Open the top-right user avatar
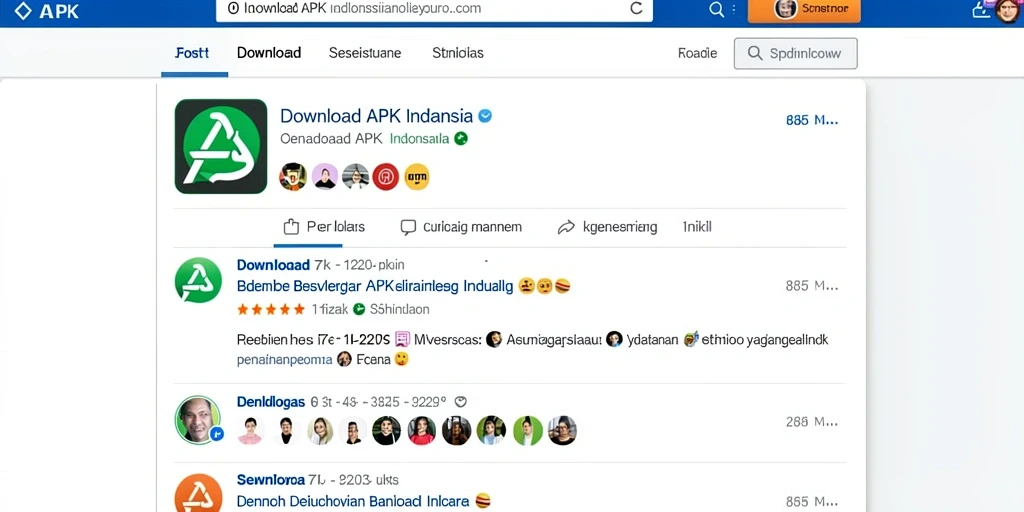This screenshot has width=1024, height=512. (x=1010, y=10)
